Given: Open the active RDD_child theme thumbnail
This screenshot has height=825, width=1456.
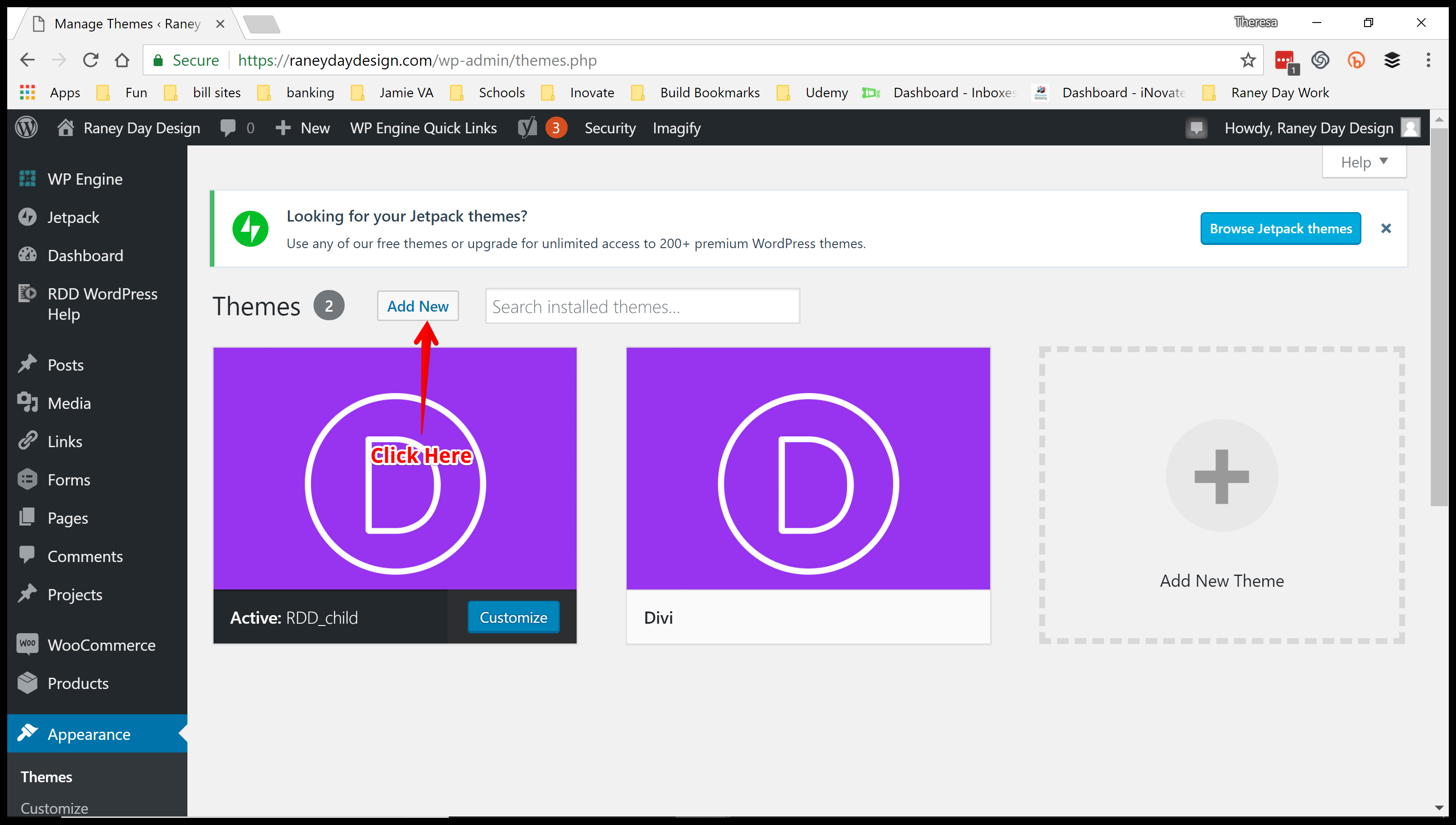Looking at the screenshot, I should [395, 469].
